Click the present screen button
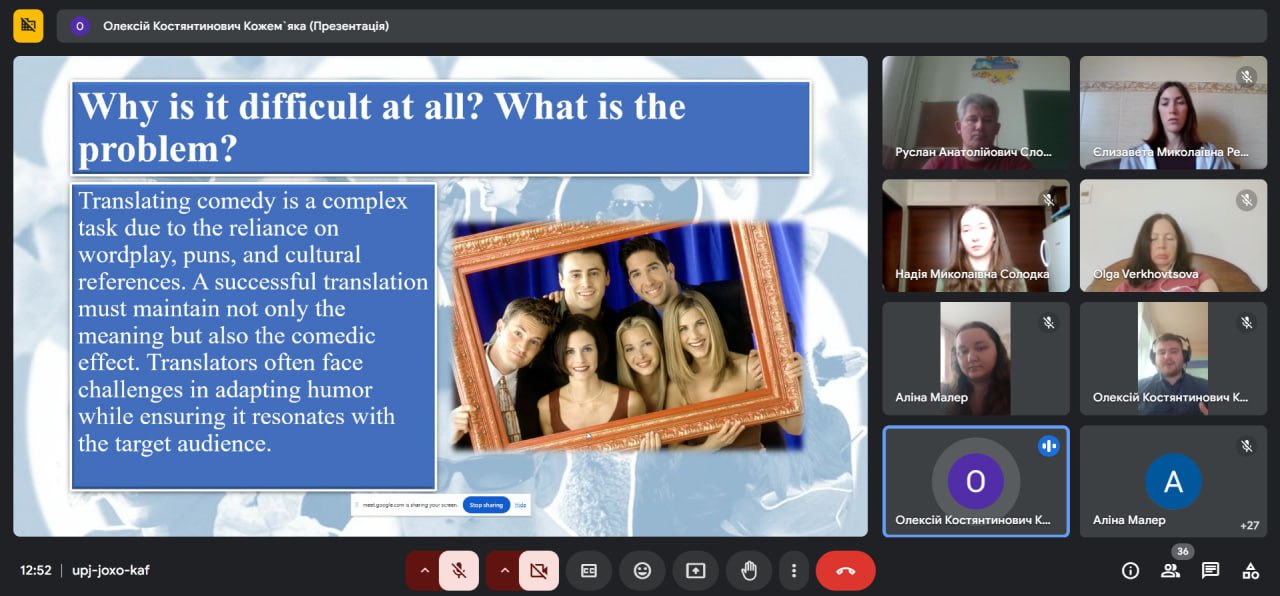1280x596 pixels. [695, 571]
